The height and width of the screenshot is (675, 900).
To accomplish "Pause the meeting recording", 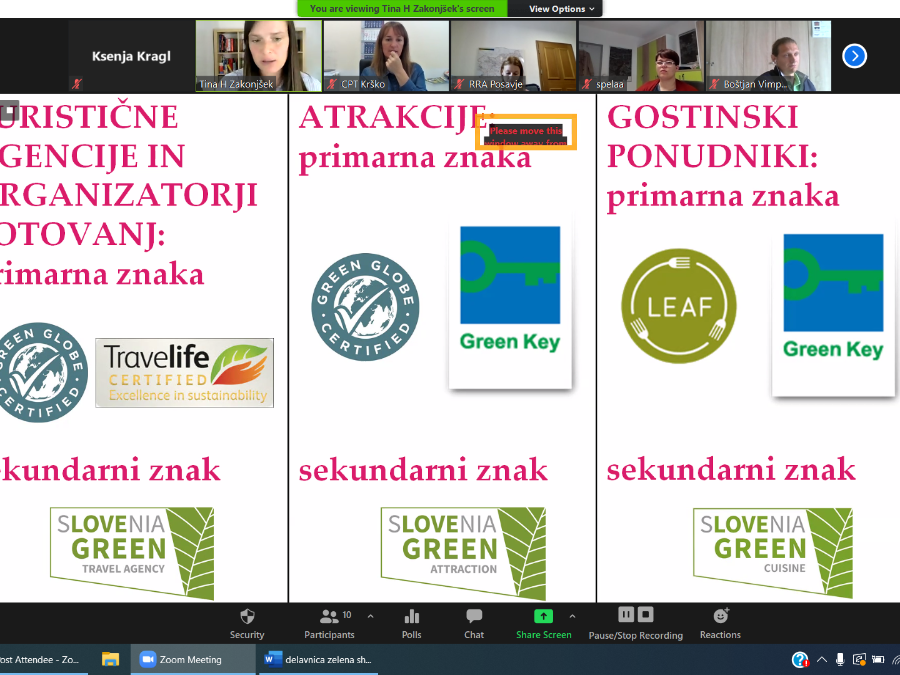I will tap(626, 615).
